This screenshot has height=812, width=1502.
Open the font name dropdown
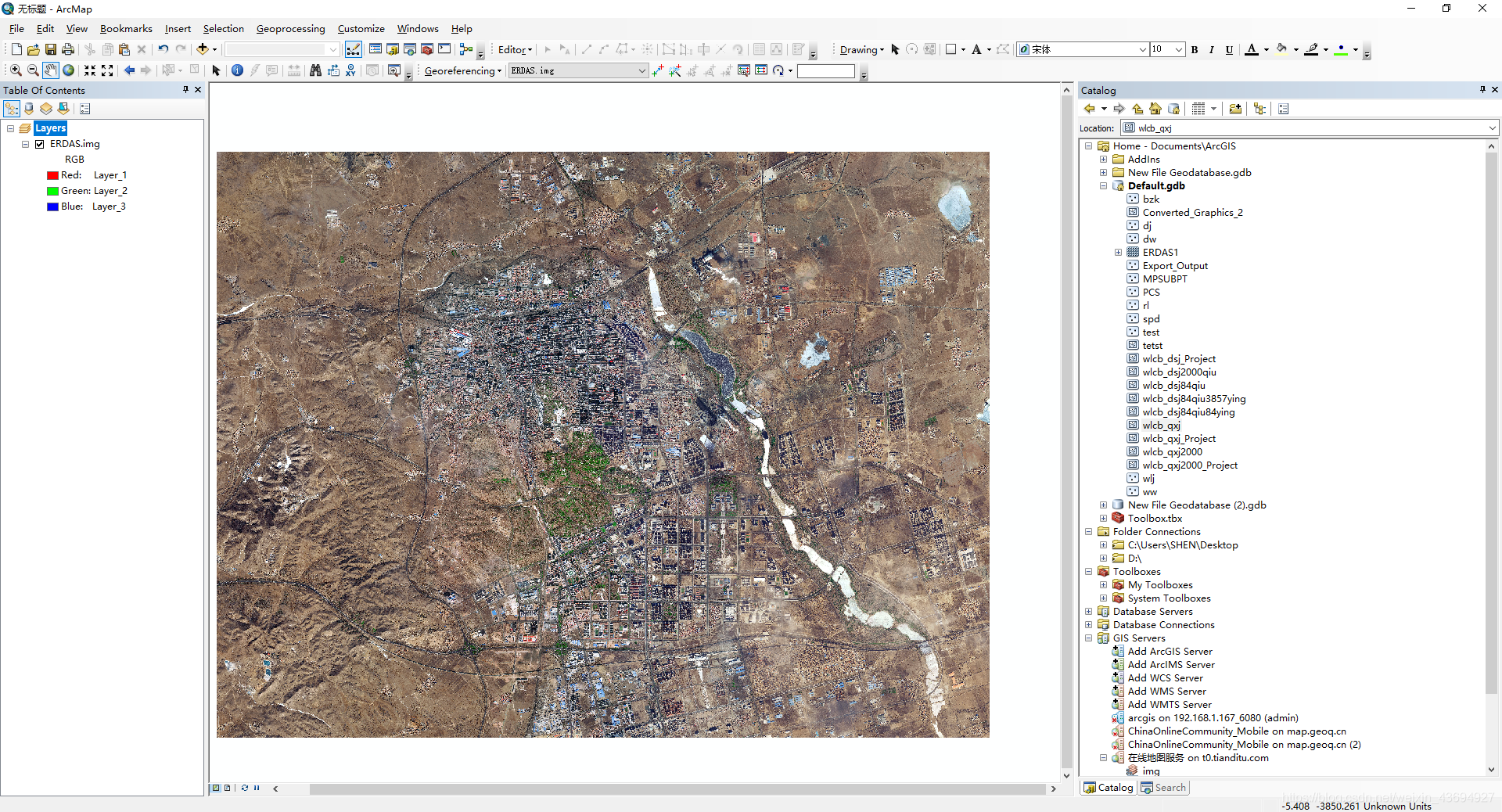1142,49
